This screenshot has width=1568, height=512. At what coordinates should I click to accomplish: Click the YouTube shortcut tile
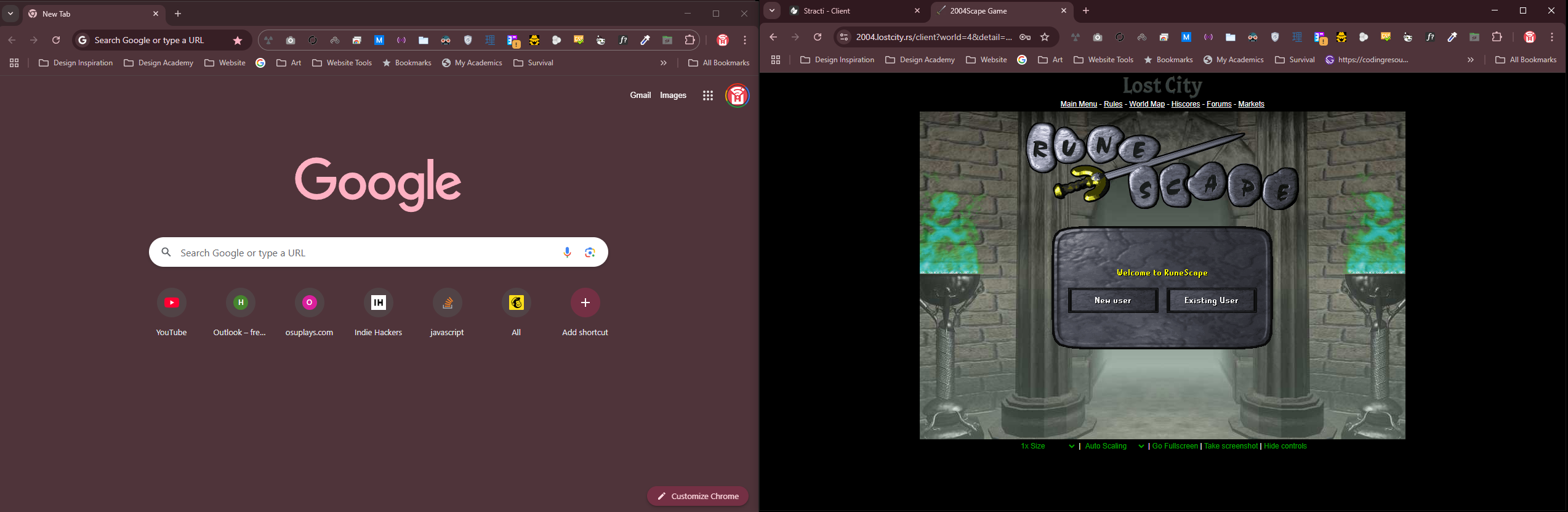(x=172, y=303)
